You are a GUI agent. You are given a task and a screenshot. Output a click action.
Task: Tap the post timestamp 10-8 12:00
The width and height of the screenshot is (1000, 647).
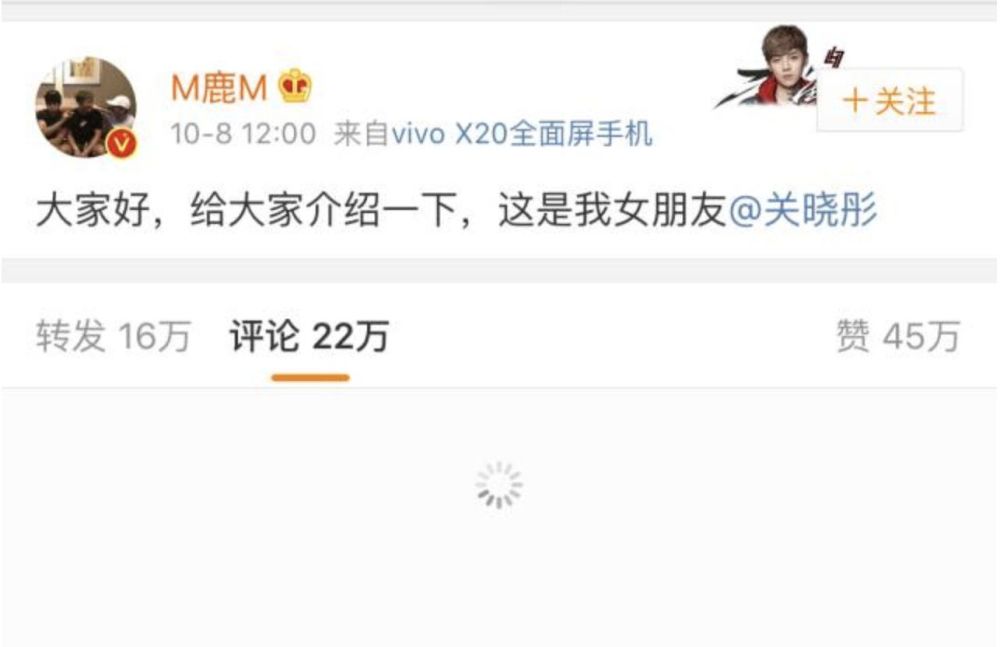click(243, 134)
